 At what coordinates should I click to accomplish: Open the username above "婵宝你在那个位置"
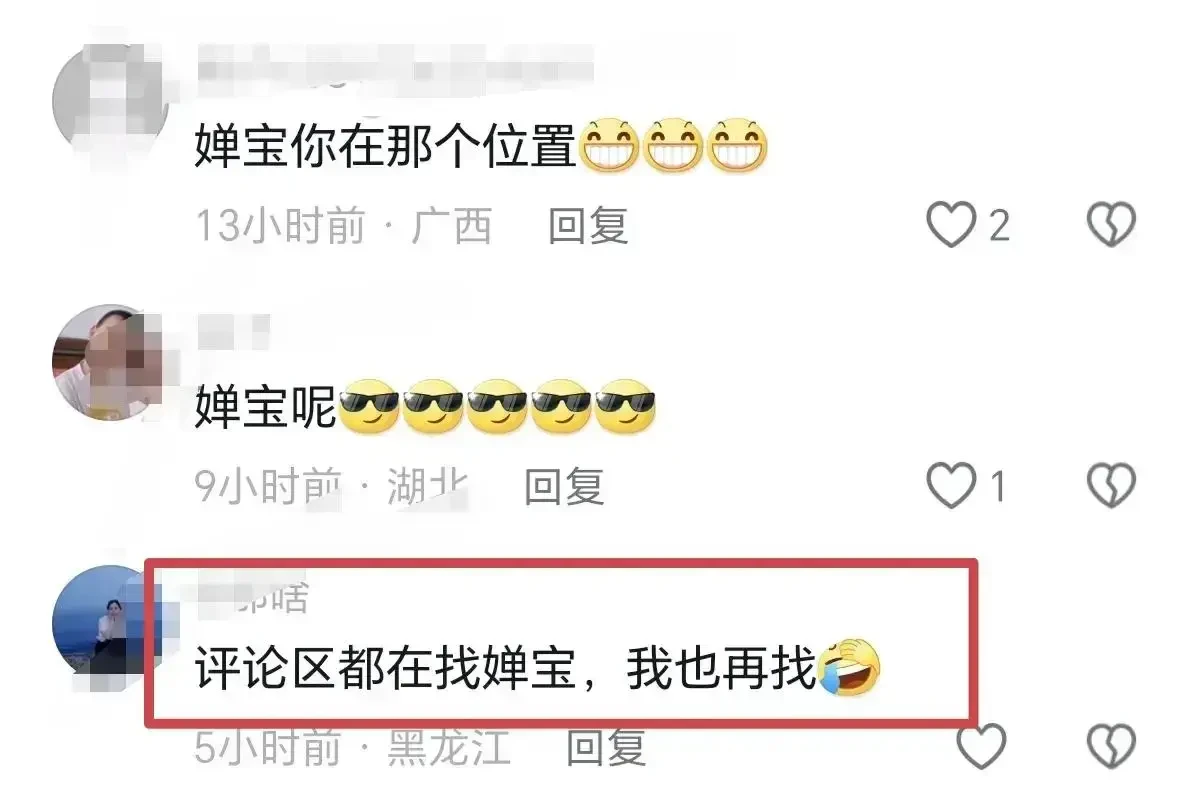(x=395, y=72)
